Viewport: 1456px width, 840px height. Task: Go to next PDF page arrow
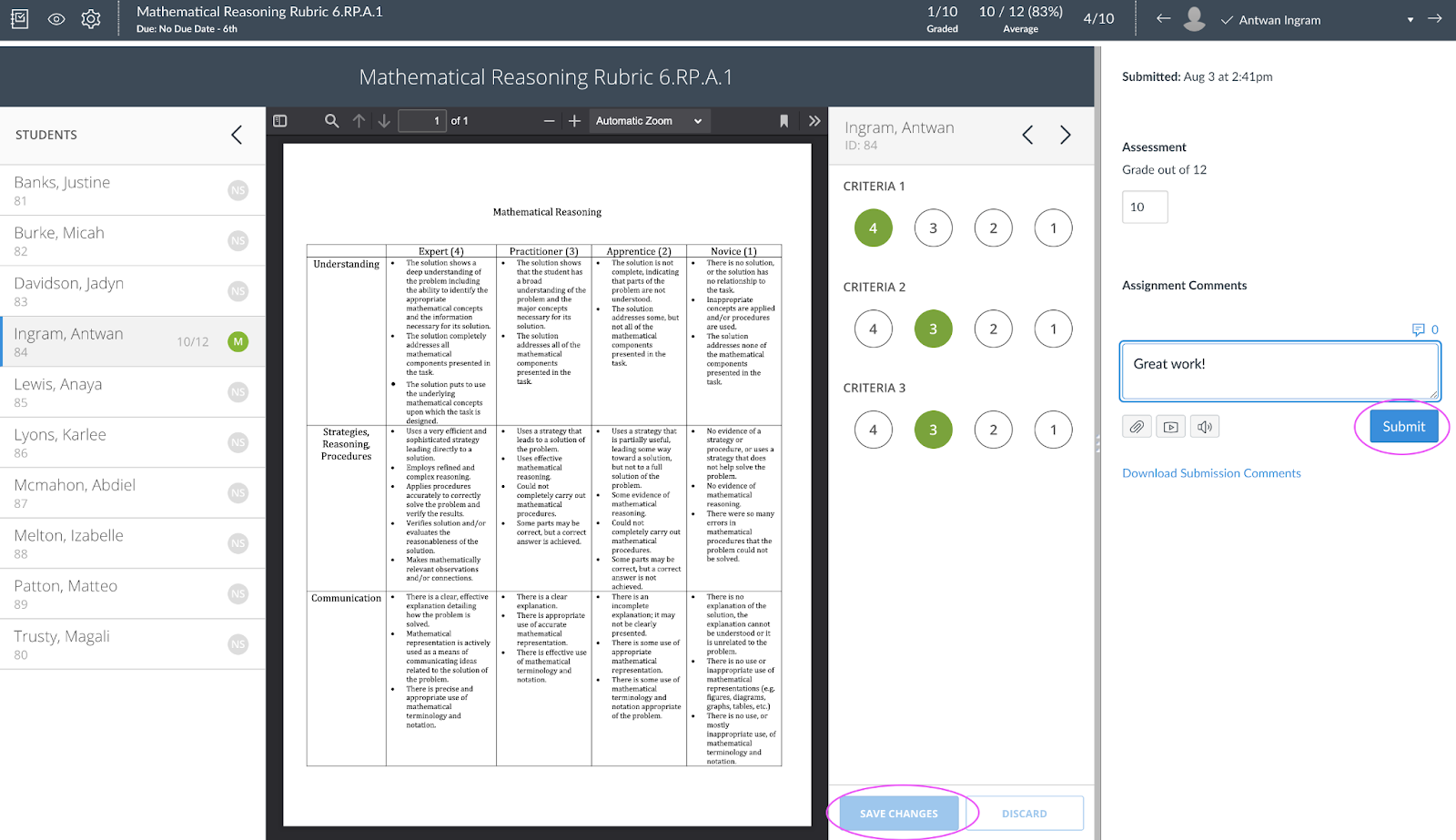tap(384, 120)
